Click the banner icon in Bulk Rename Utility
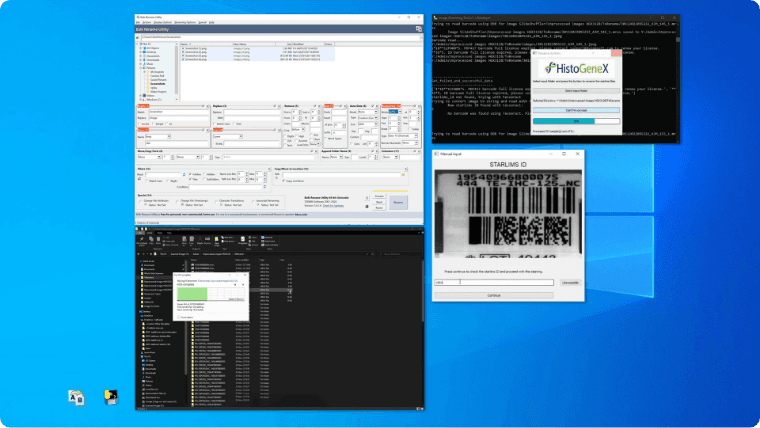Image resolution: width=760 pixels, height=428 pixels. pyautogui.click(x=419, y=29)
